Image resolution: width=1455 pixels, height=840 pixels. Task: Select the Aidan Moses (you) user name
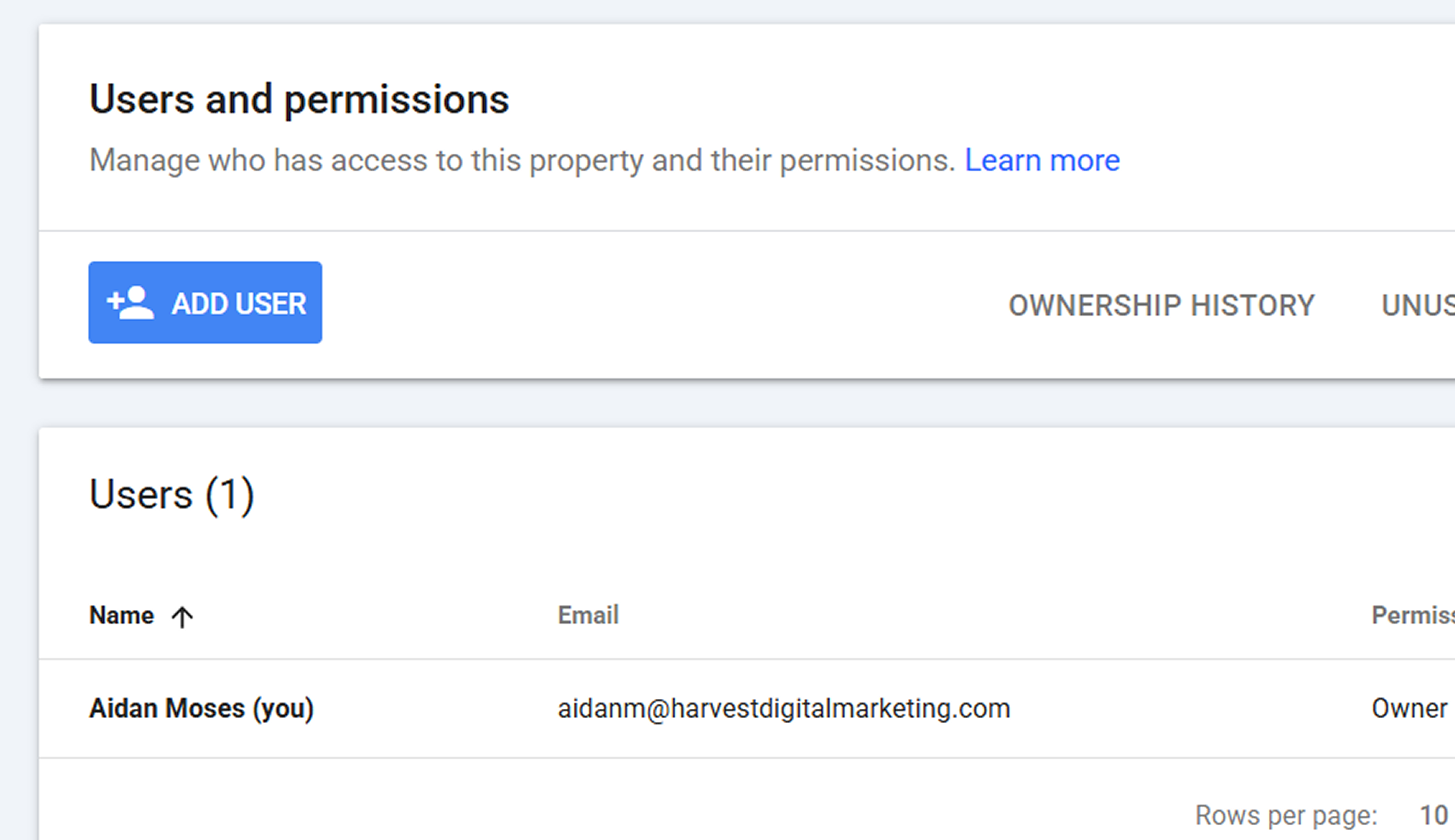pos(202,708)
